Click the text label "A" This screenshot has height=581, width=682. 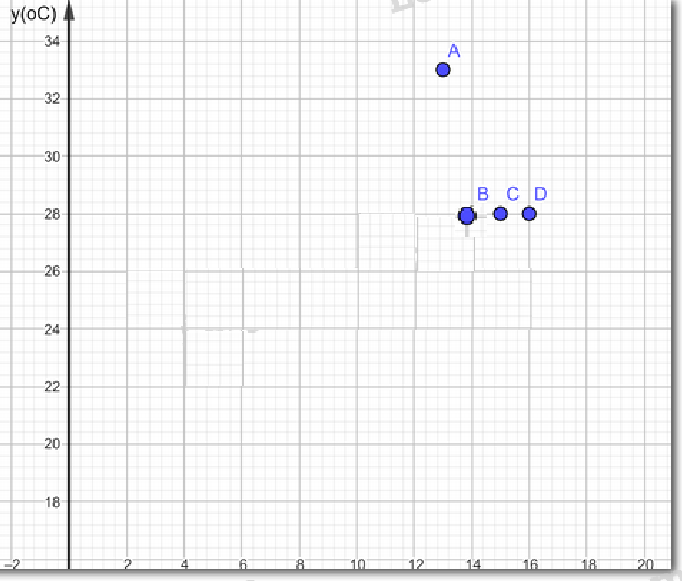click(x=454, y=51)
